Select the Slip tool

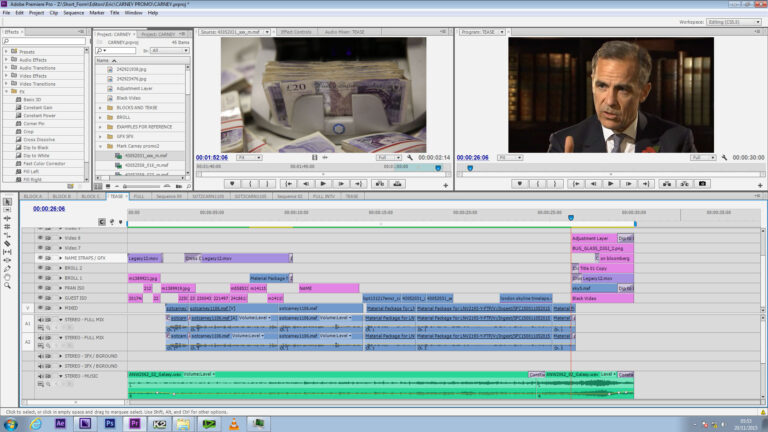click(x=7, y=252)
